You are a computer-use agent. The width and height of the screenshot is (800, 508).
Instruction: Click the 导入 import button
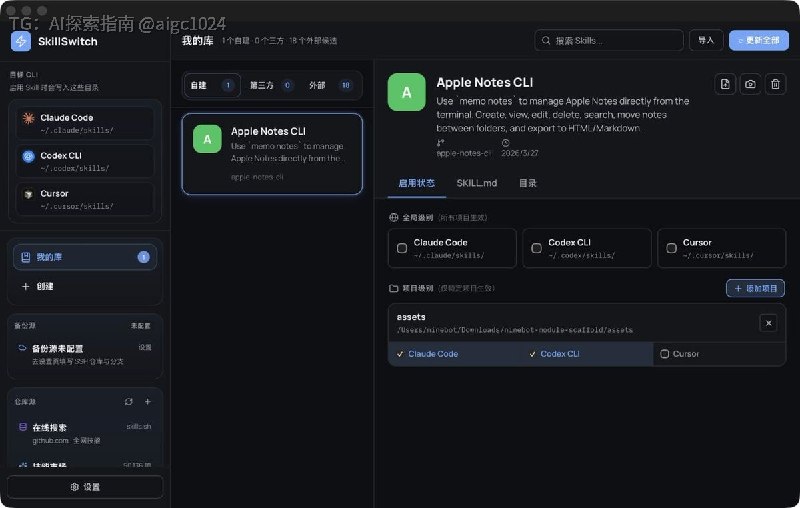coord(706,40)
